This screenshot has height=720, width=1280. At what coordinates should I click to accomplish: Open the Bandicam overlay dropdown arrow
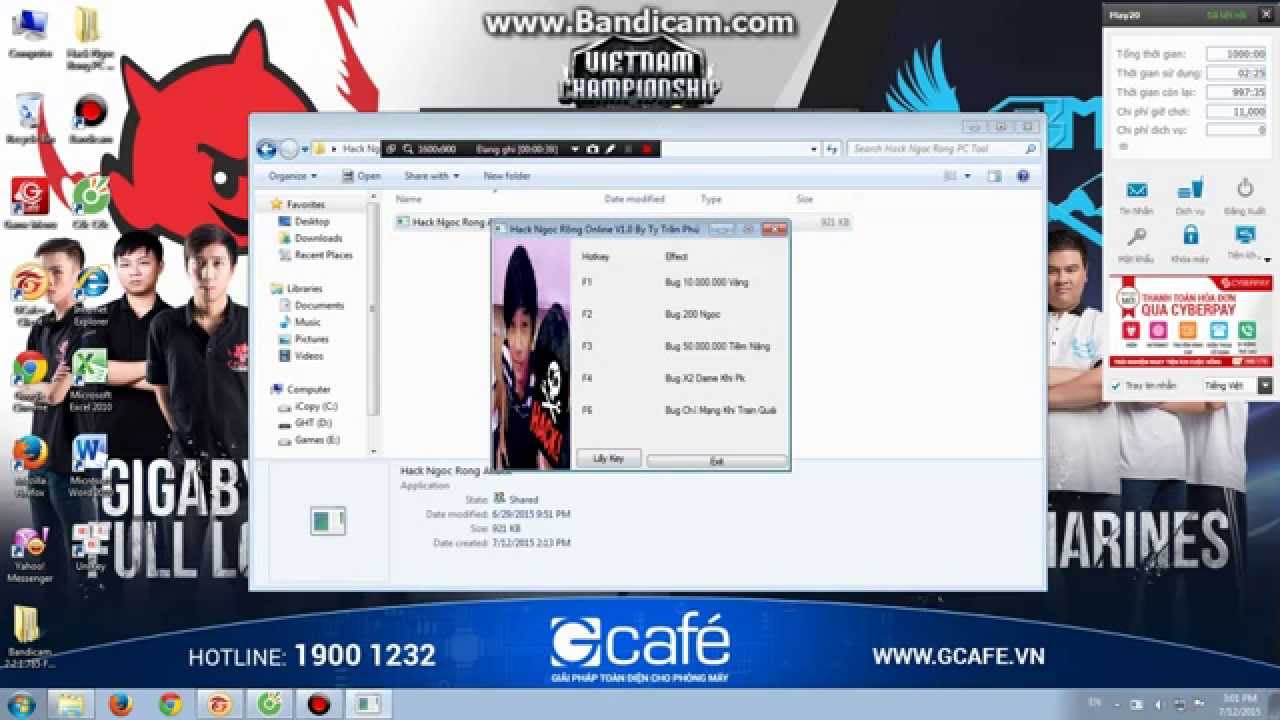(x=575, y=149)
